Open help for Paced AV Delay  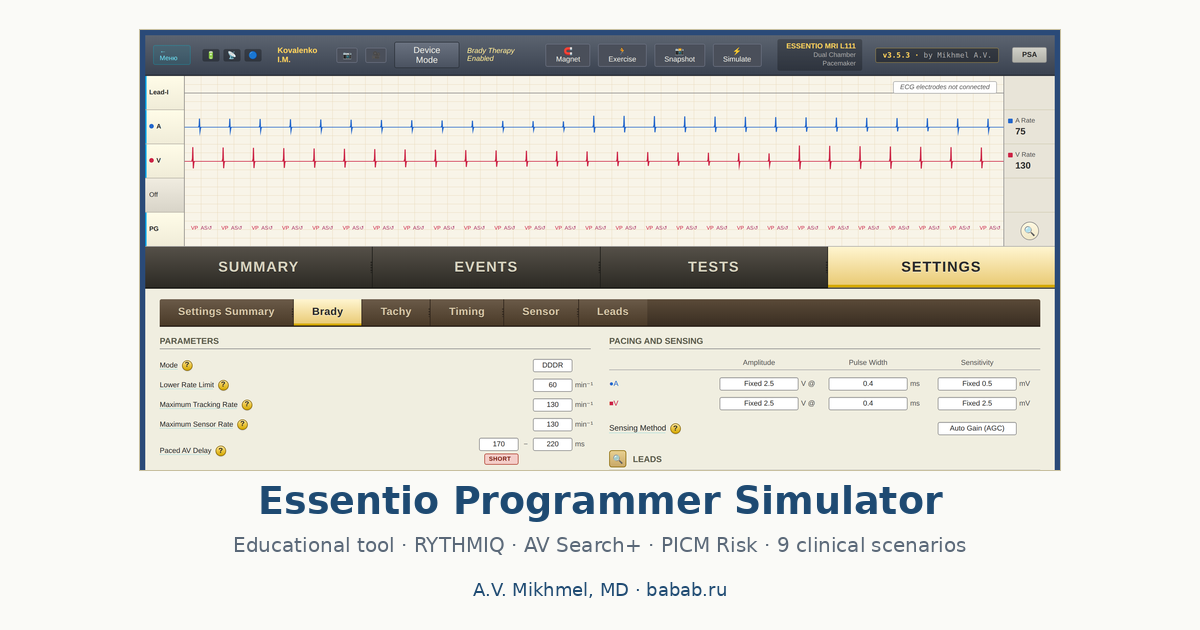pos(221,451)
